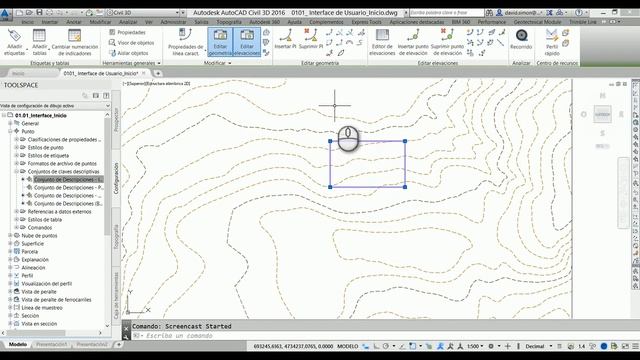Open the Geotechnical Module tab
This screenshot has width=640, height=360.
point(538,22)
